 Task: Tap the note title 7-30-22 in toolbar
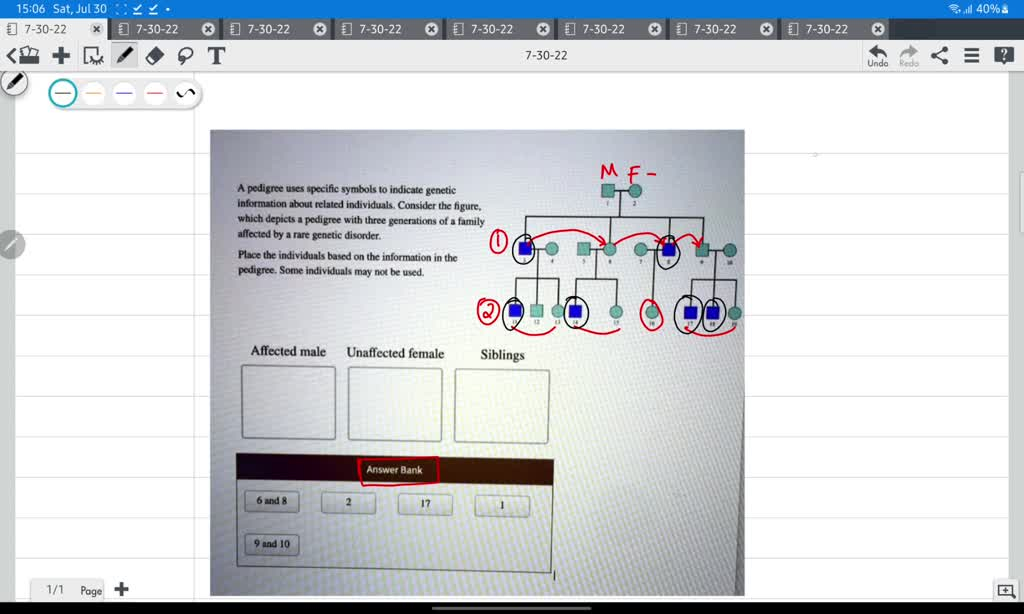[x=546, y=56]
